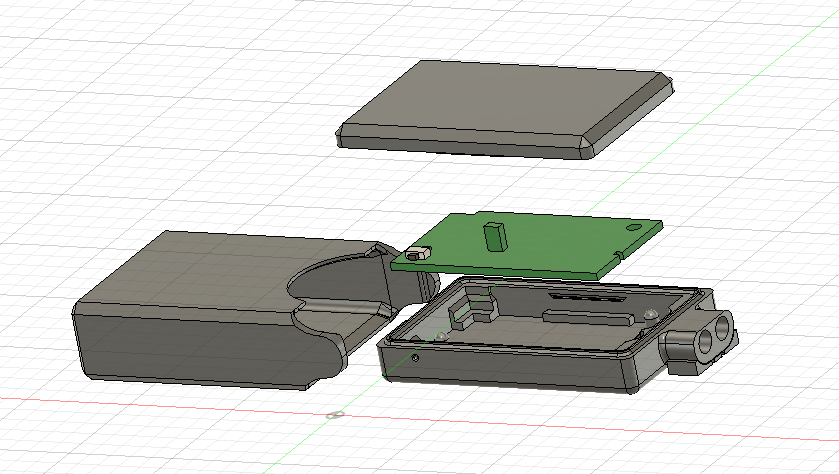The height and width of the screenshot is (474, 839).
Task: Select the small beige switch on PCB corner
Action: pyautogui.click(x=418, y=256)
